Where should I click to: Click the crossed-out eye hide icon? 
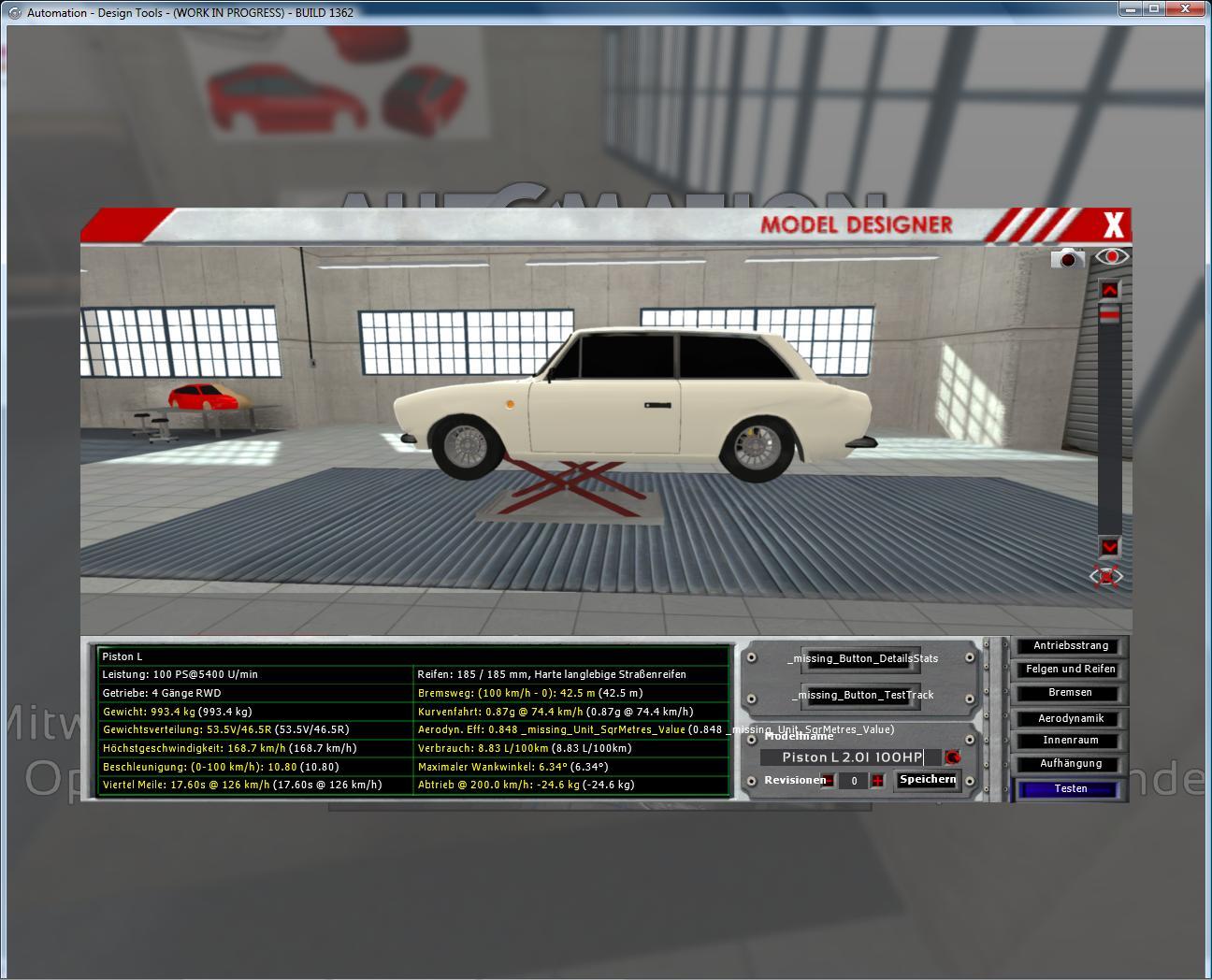[x=1107, y=576]
